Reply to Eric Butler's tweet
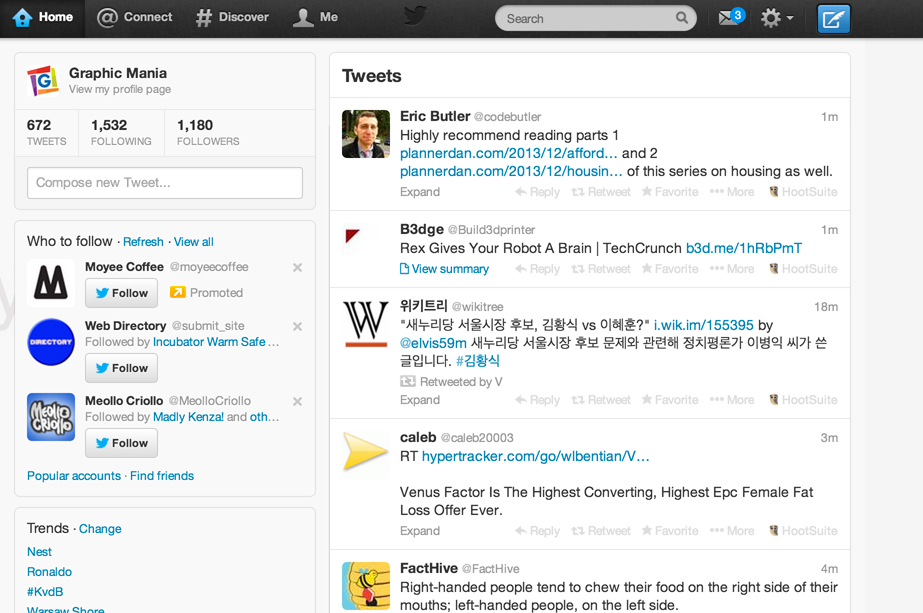923x613 pixels. 537,192
